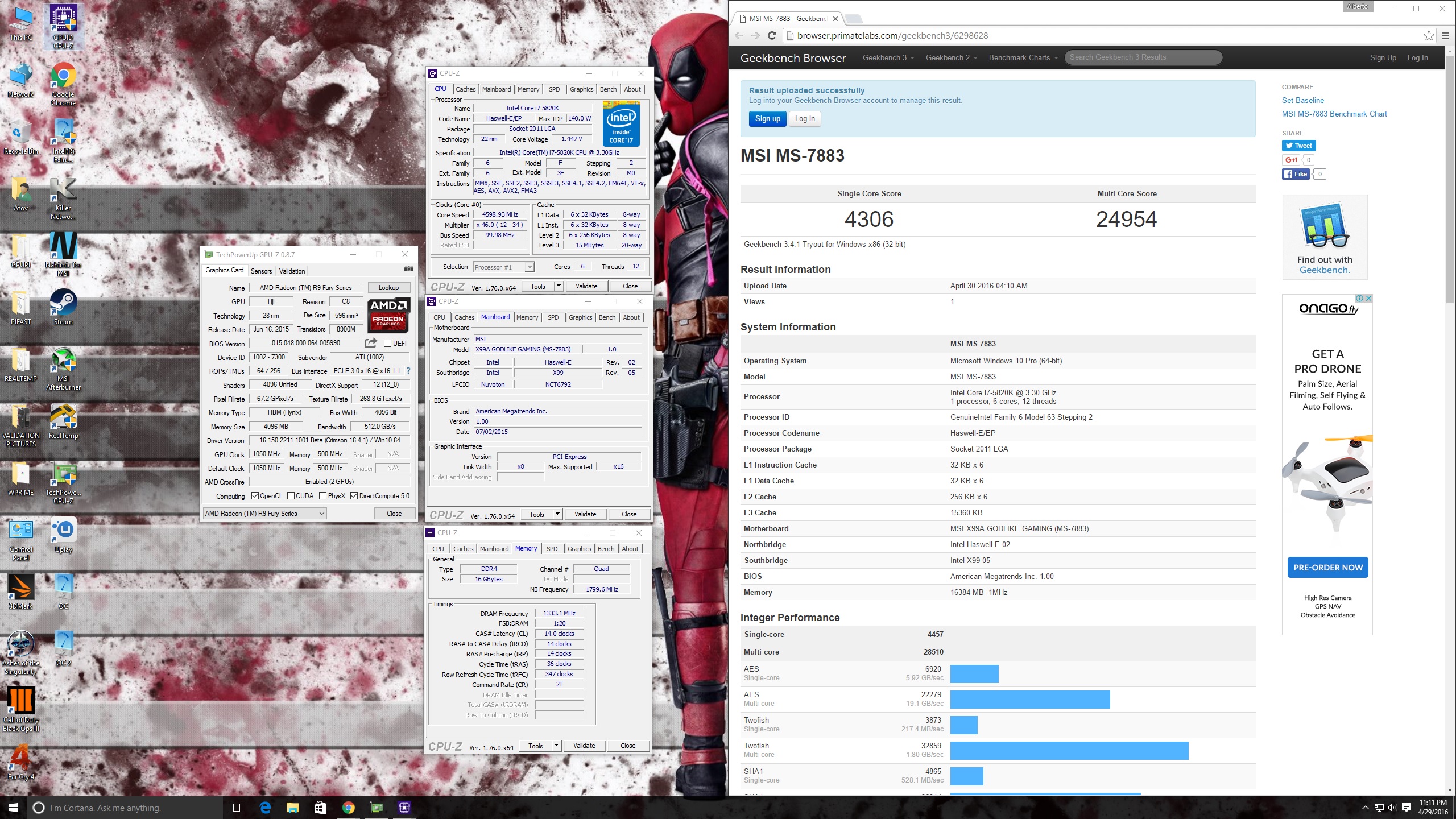Toggle the DirectCompute 5.0 checkbox

(354, 496)
